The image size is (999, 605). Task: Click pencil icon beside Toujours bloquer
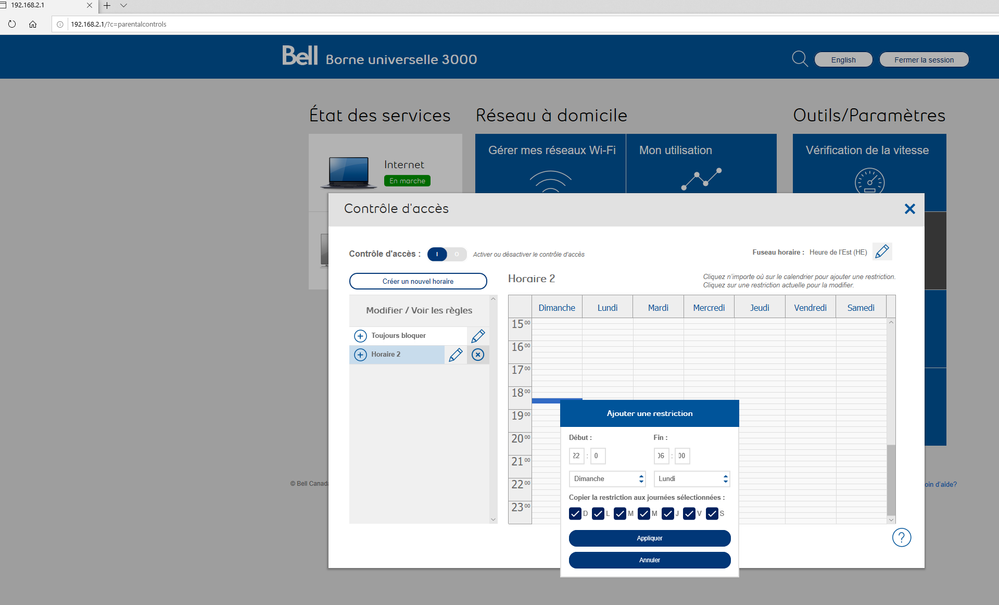(478, 336)
